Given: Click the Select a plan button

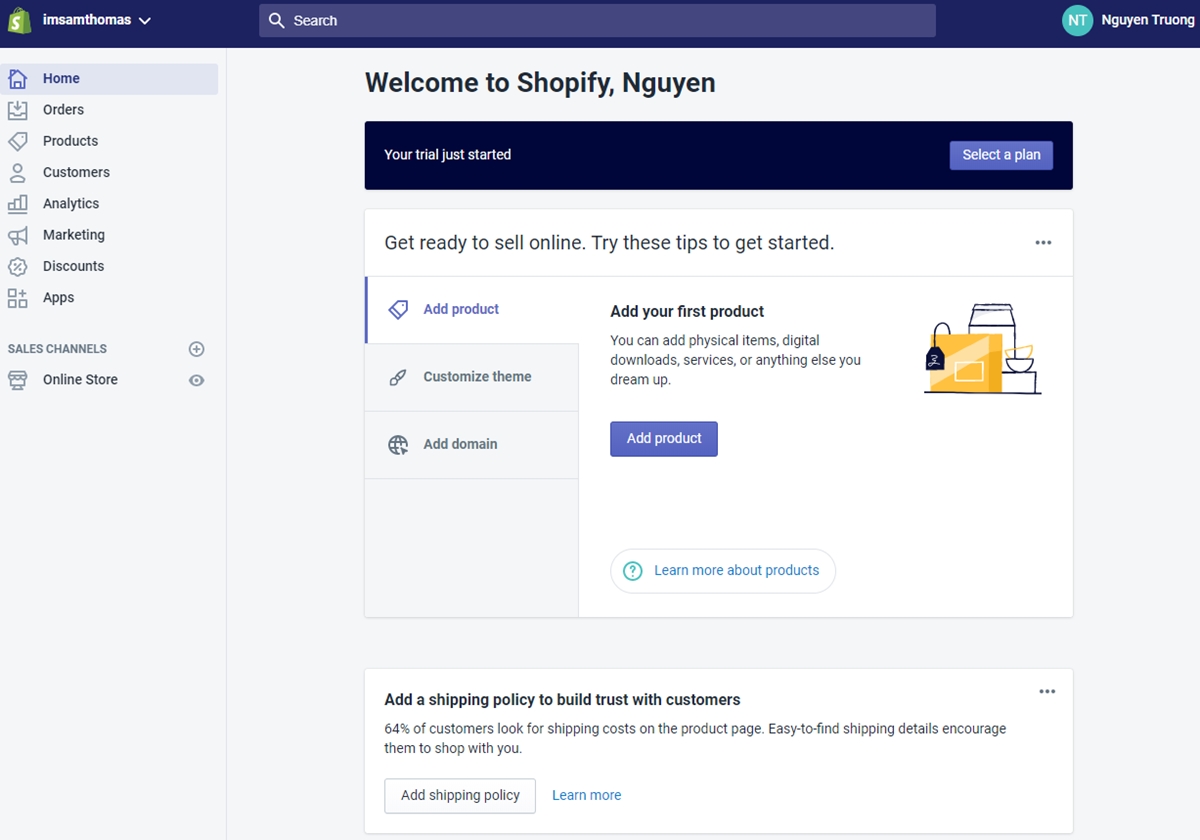Looking at the screenshot, I should click(1001, 155).
